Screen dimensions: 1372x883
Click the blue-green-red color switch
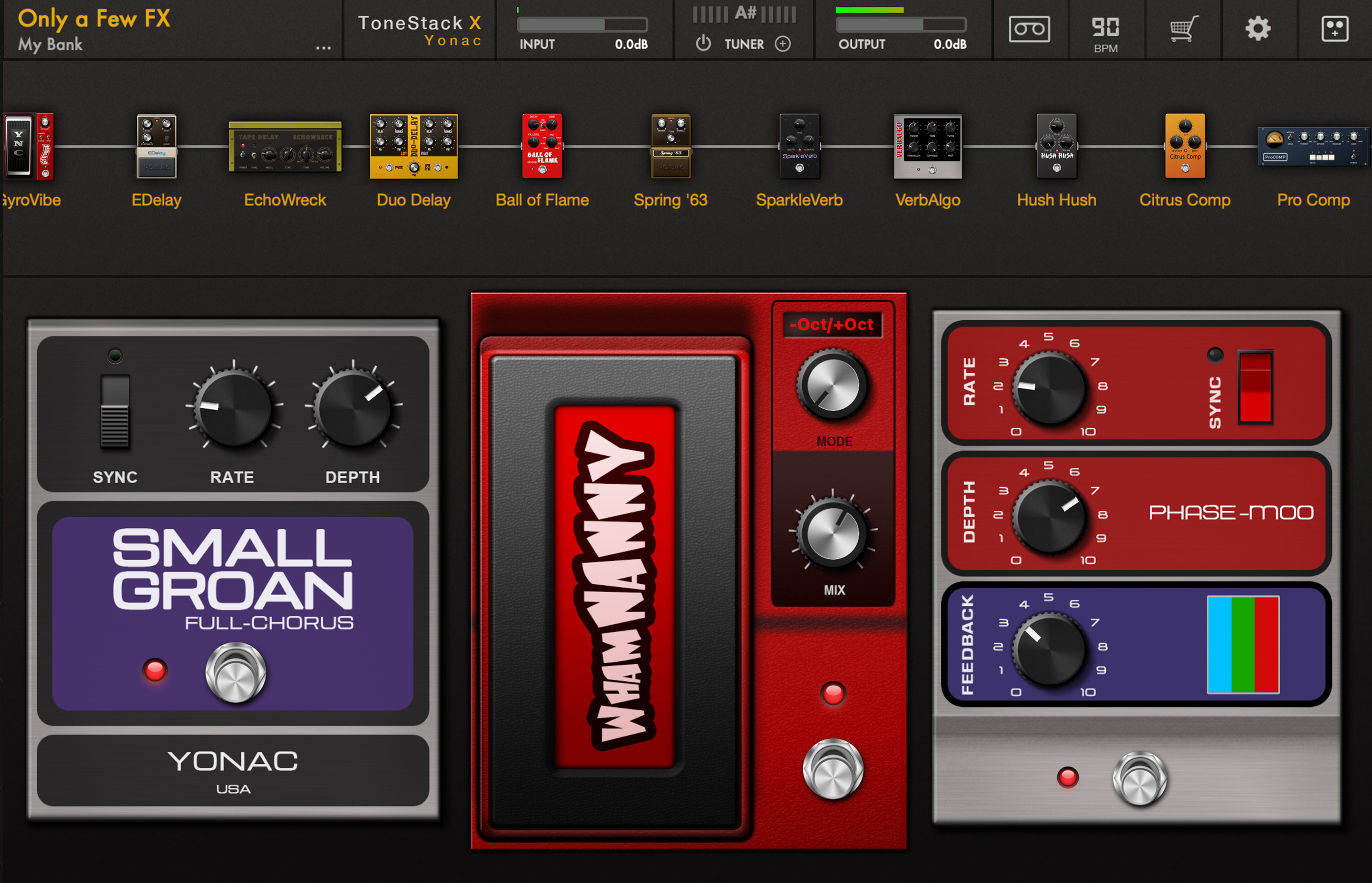pyautogui.click(x=1243, y=645)
